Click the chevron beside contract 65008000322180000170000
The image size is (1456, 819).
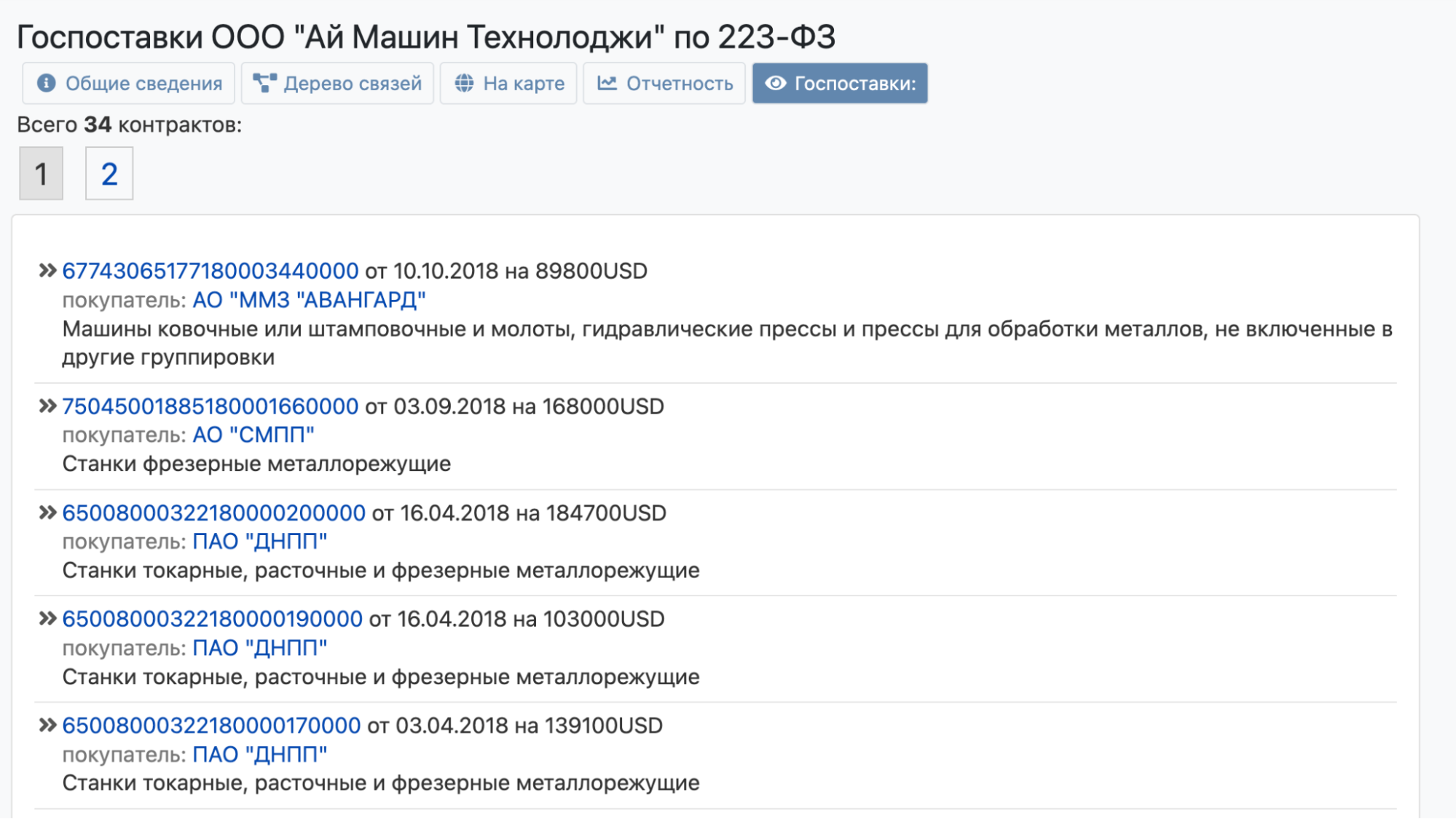click(47, 725)
